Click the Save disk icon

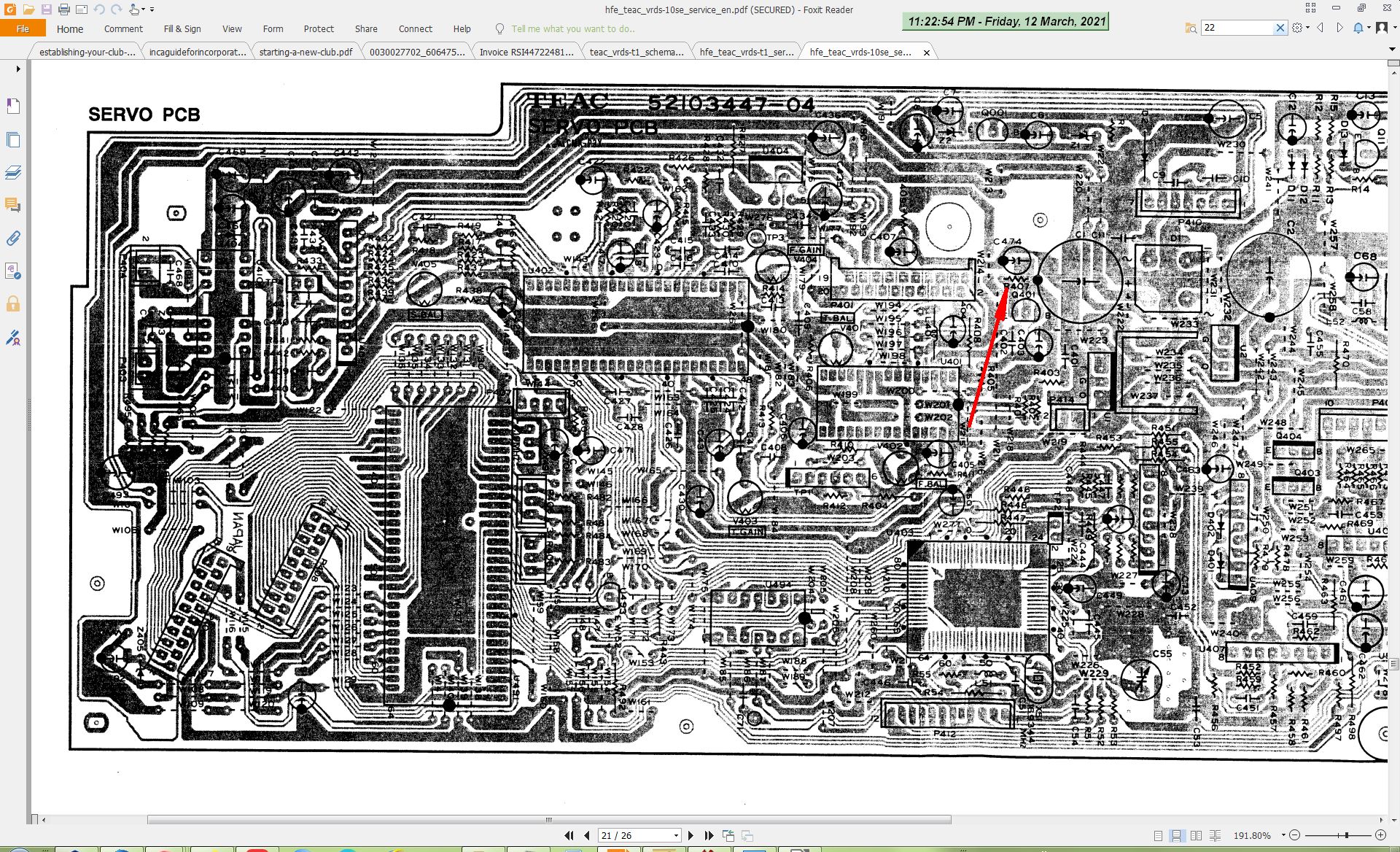(46, 9)
